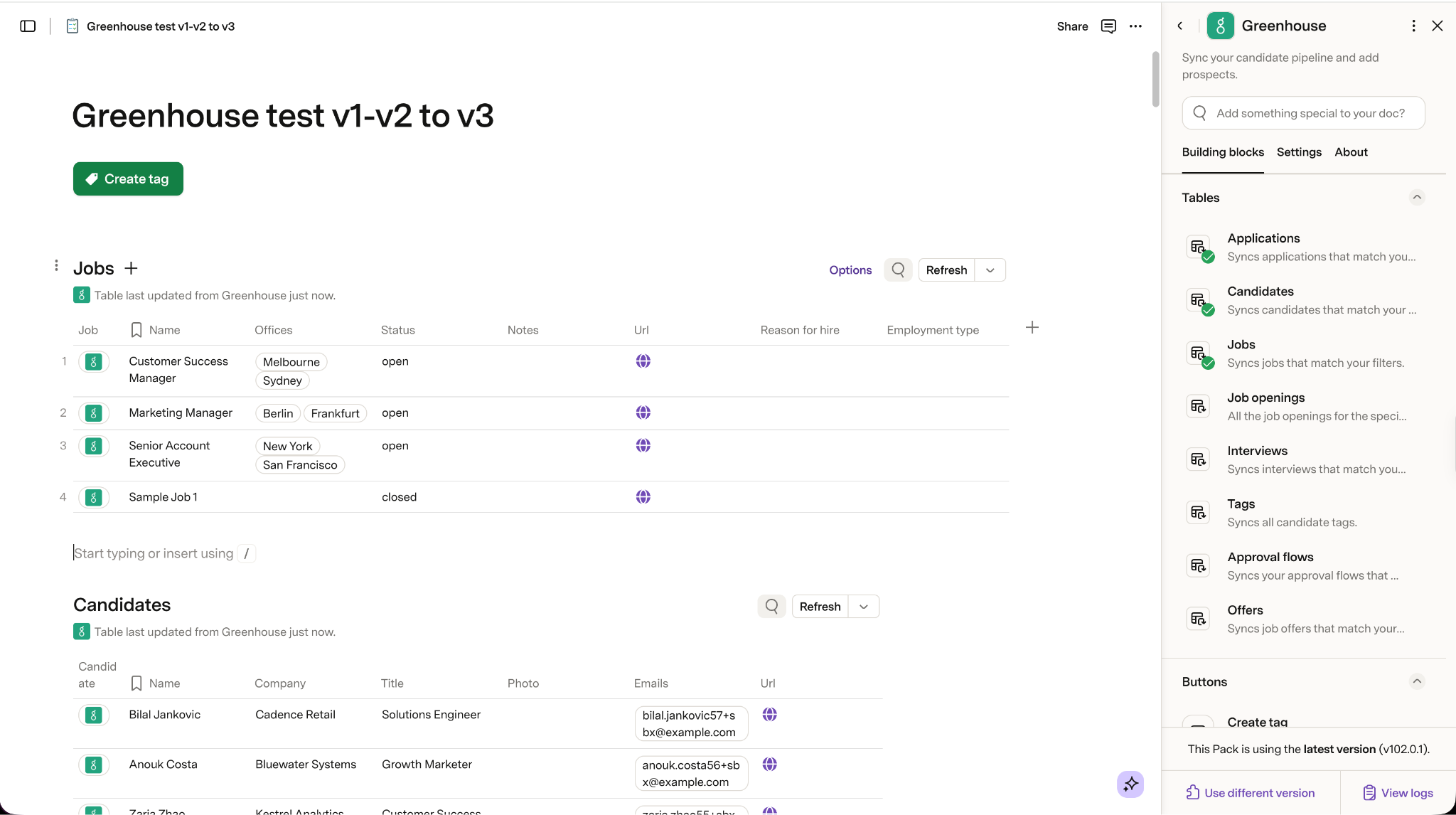The height and width of the screenshot is (815, 1456).
Task: Collapse the Tables section
Action: coord(1417,198)
